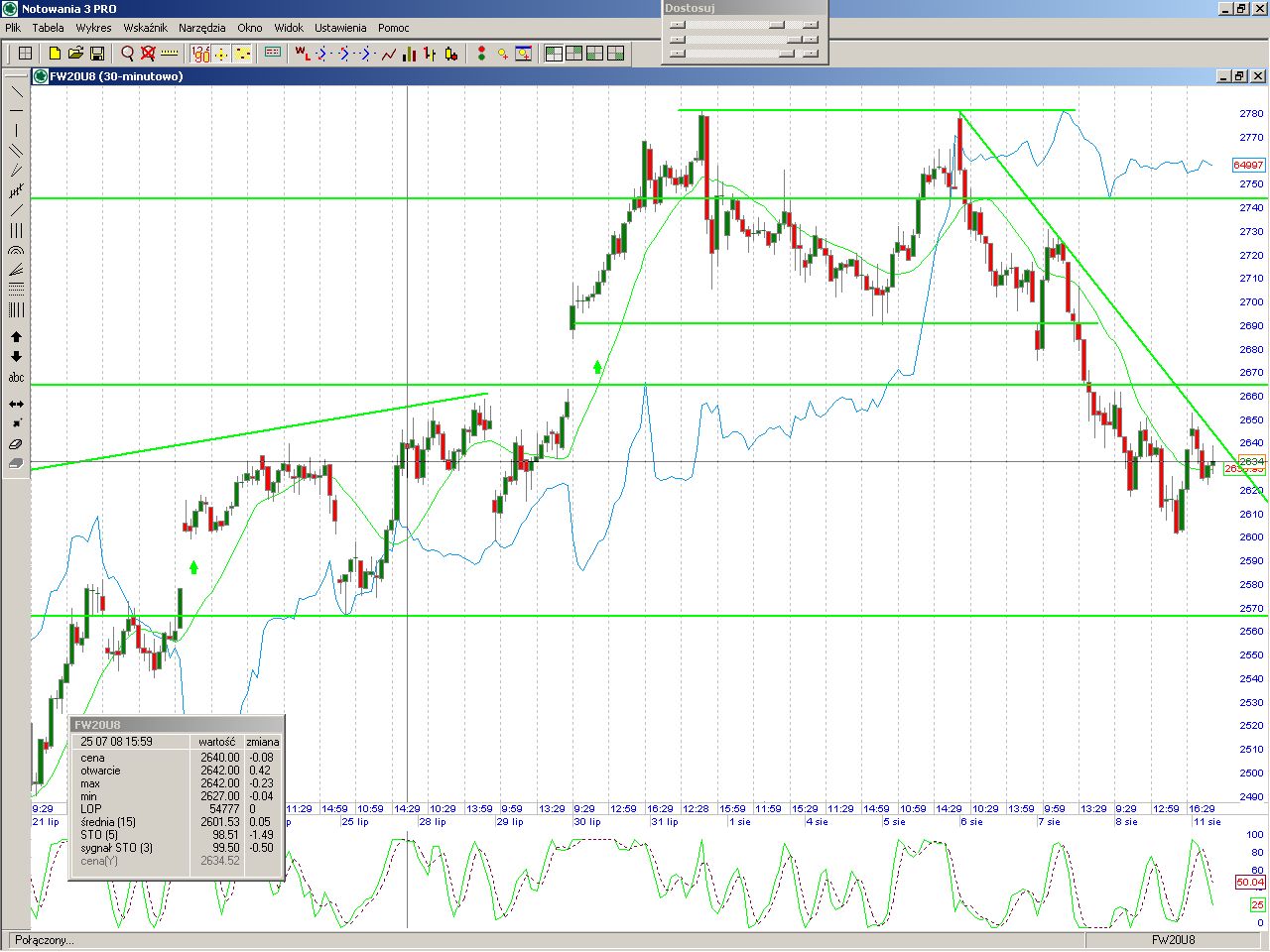Screen dimensions: 1270x952
Task: Click the open folder icon
Action: 75,54
